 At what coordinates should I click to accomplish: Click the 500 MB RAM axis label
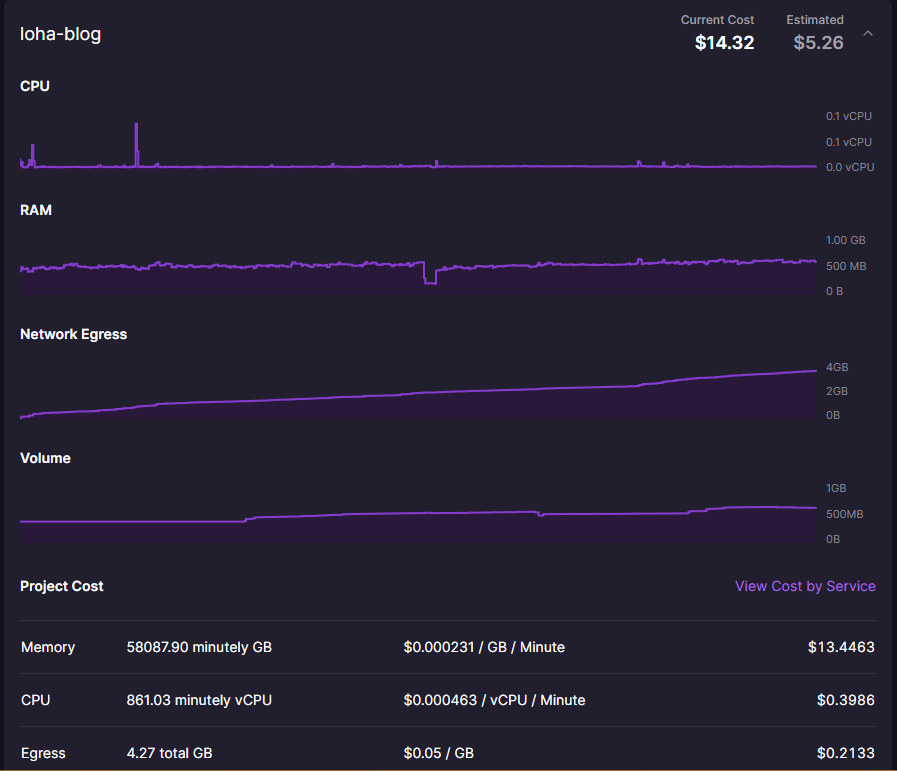tap(846, 266)
